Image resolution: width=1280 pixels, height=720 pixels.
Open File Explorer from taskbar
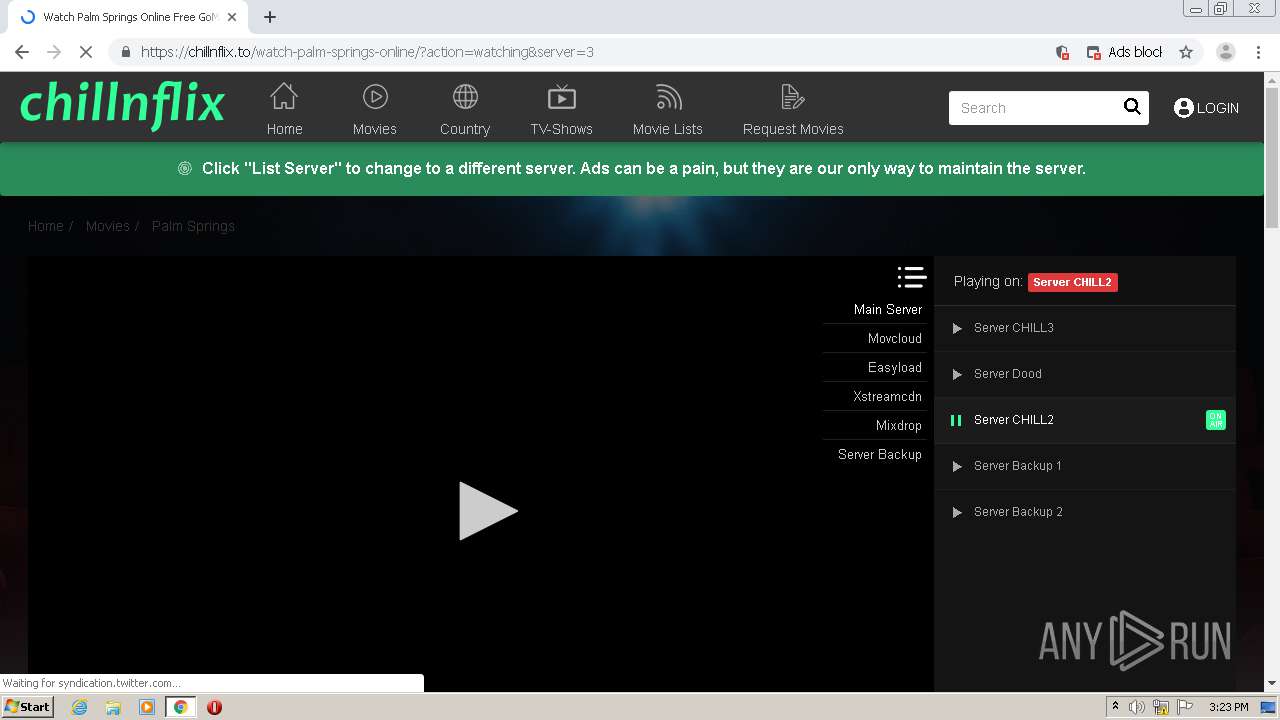(113, 707)
